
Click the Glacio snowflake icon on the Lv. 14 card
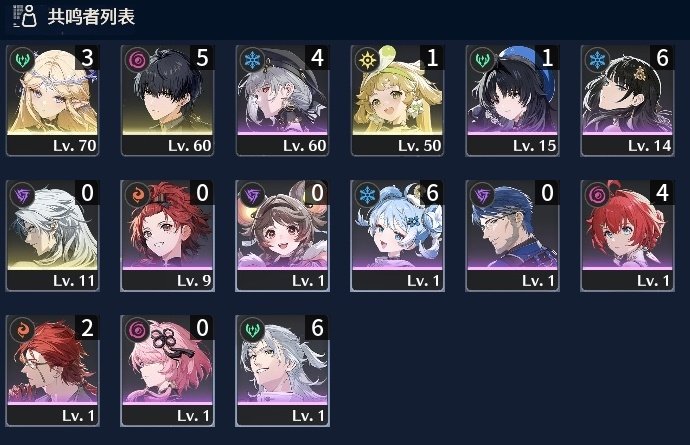[597, 59]
